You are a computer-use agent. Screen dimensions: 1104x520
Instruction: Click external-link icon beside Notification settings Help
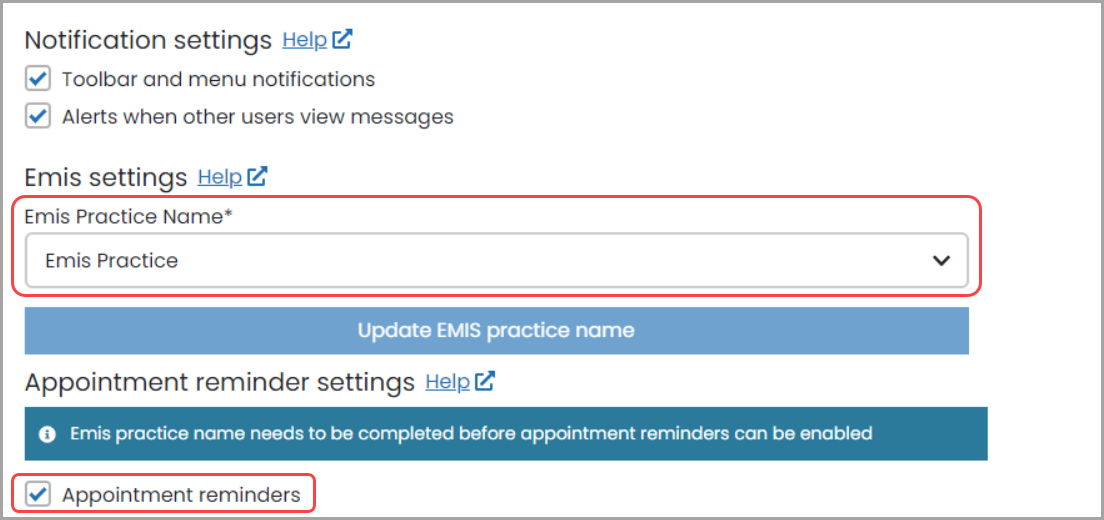tap(343, 40)
